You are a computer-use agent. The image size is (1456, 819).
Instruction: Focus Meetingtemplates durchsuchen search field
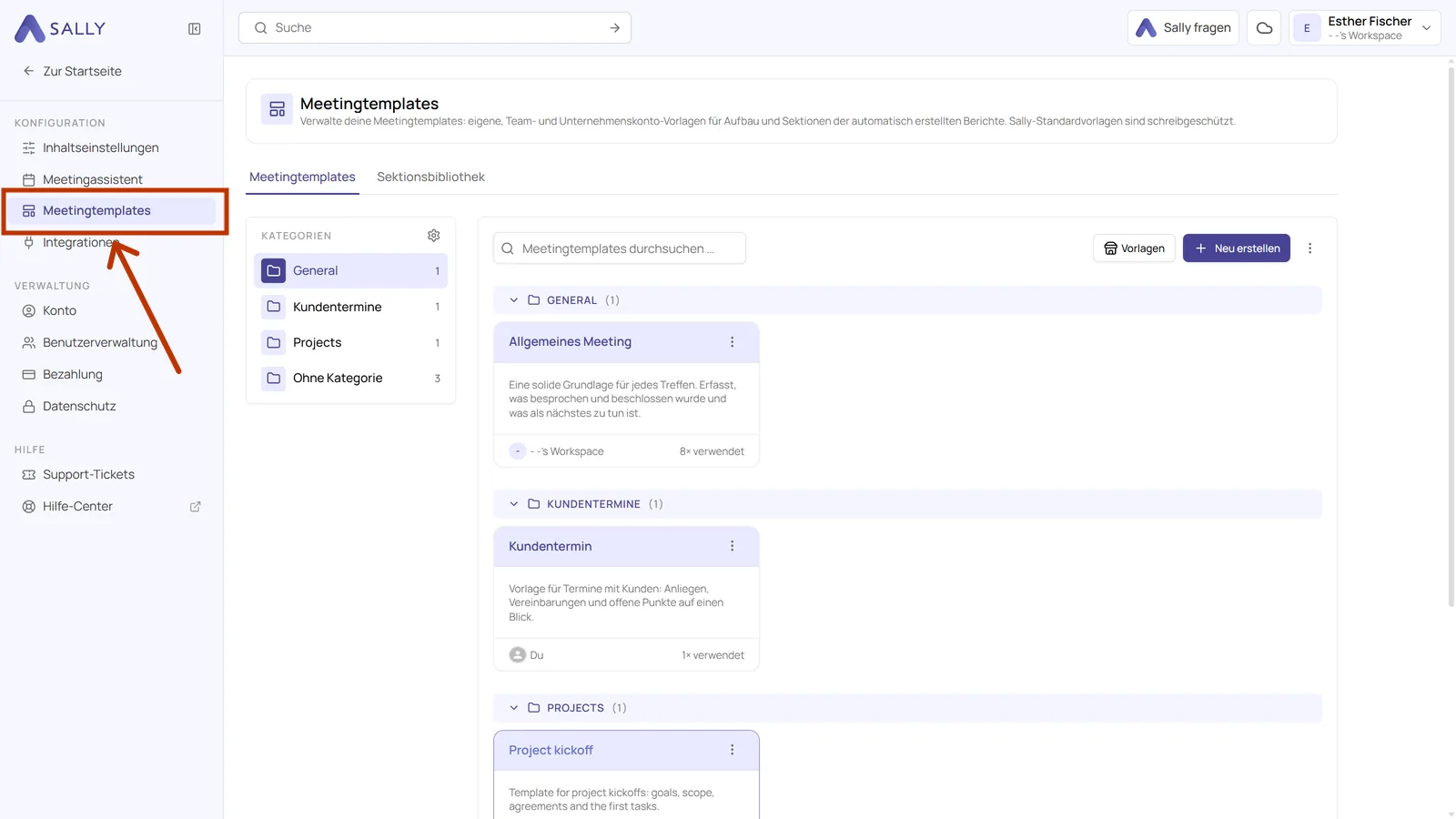(x=620, y=248)
